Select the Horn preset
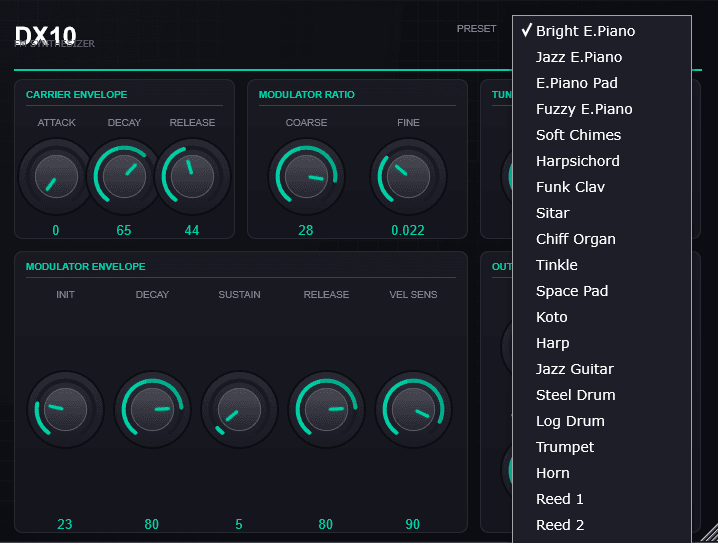Screen dimensions: 718x543 pyautogui.click(x=602, y=473)
